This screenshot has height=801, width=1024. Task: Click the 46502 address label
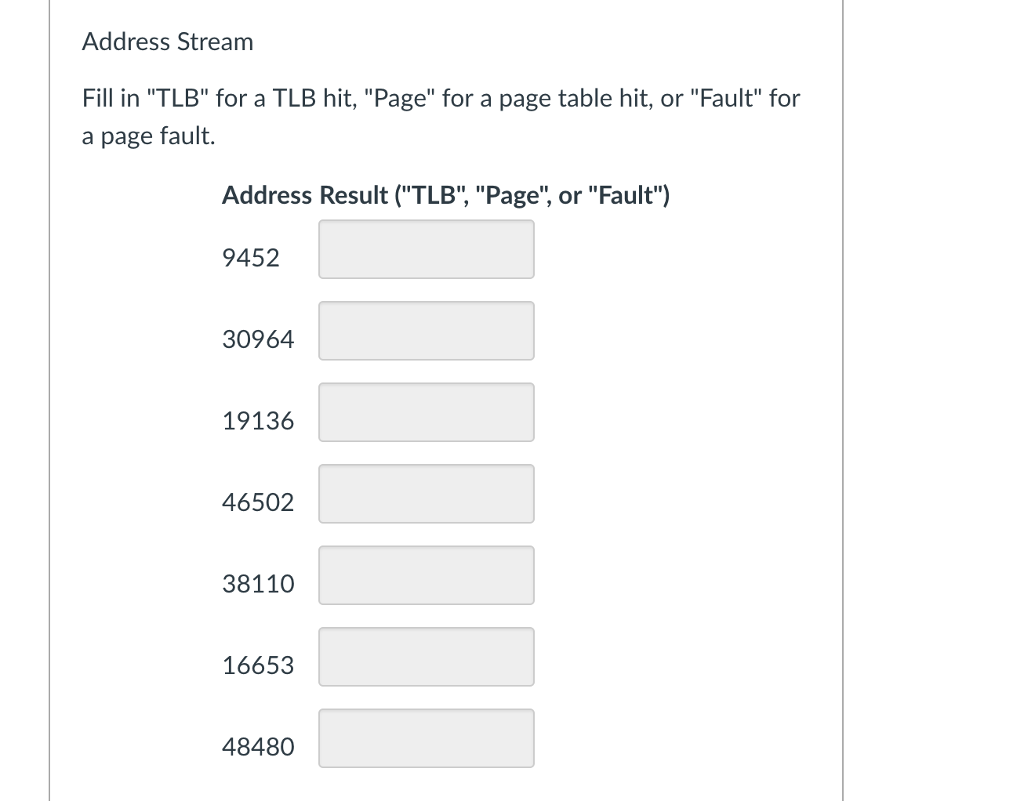click(258, 503)
